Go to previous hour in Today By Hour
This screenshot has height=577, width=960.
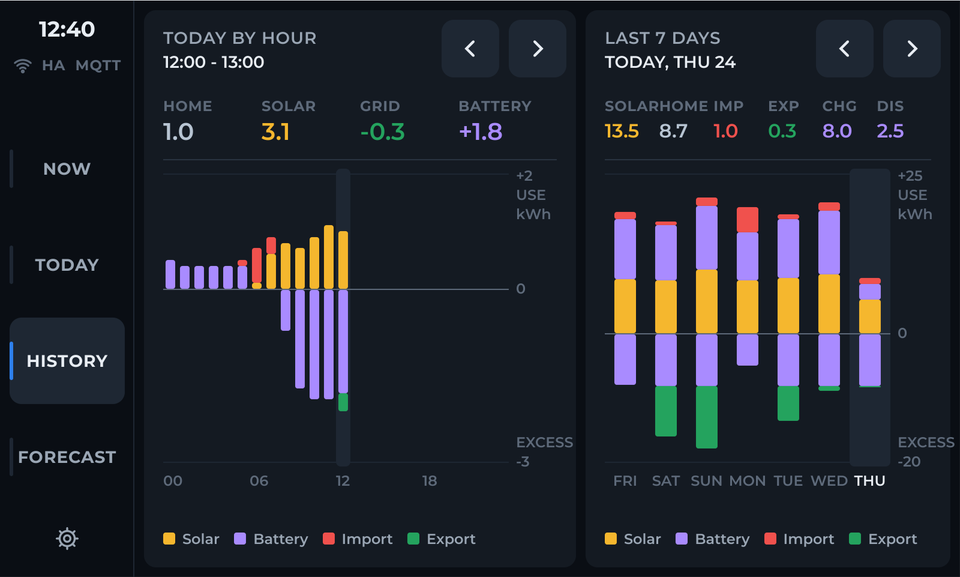470,48
